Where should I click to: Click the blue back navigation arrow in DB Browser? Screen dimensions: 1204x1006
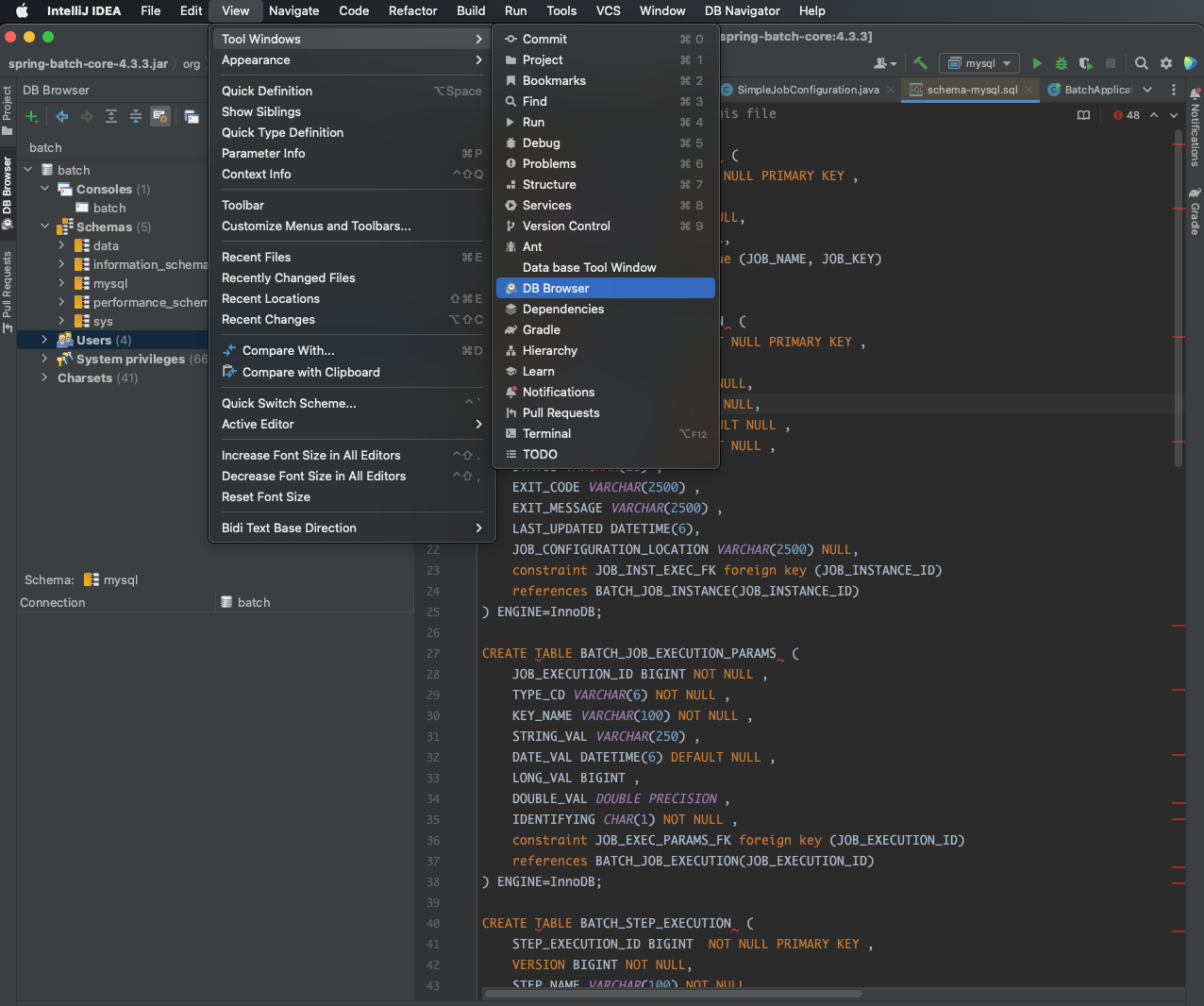62,116
